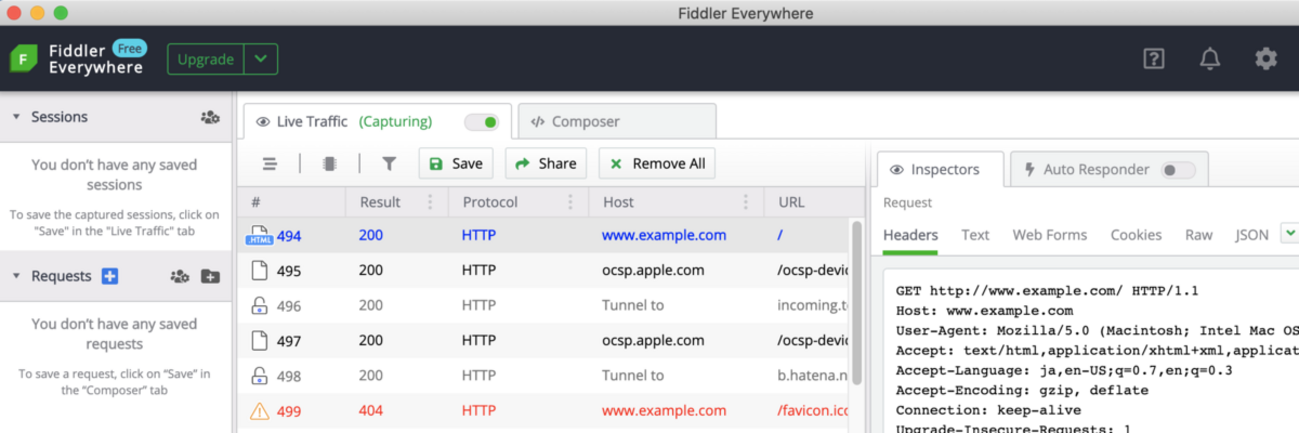Click the share sessions icon in Sessions
The height and width of the screenshot is (433, 1299).
click(x=210, y=117)
